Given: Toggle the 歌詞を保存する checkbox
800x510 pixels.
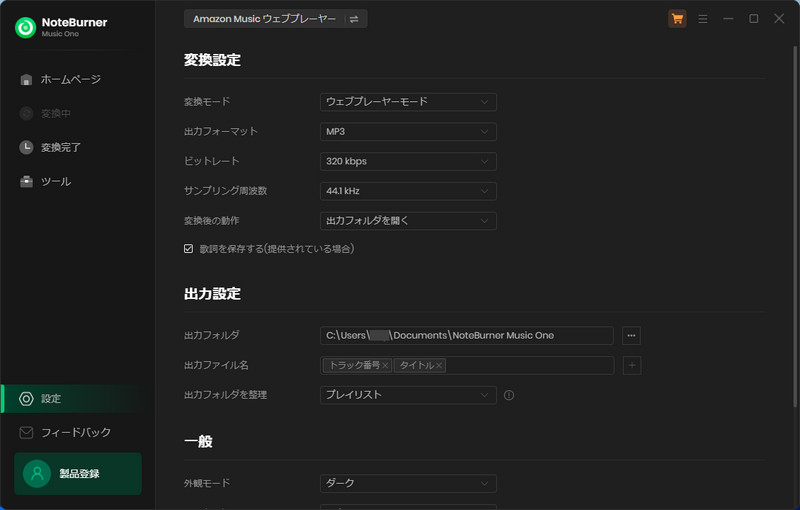Looking at the screenshot, I should pyautogui.click(x=188, y=249).
